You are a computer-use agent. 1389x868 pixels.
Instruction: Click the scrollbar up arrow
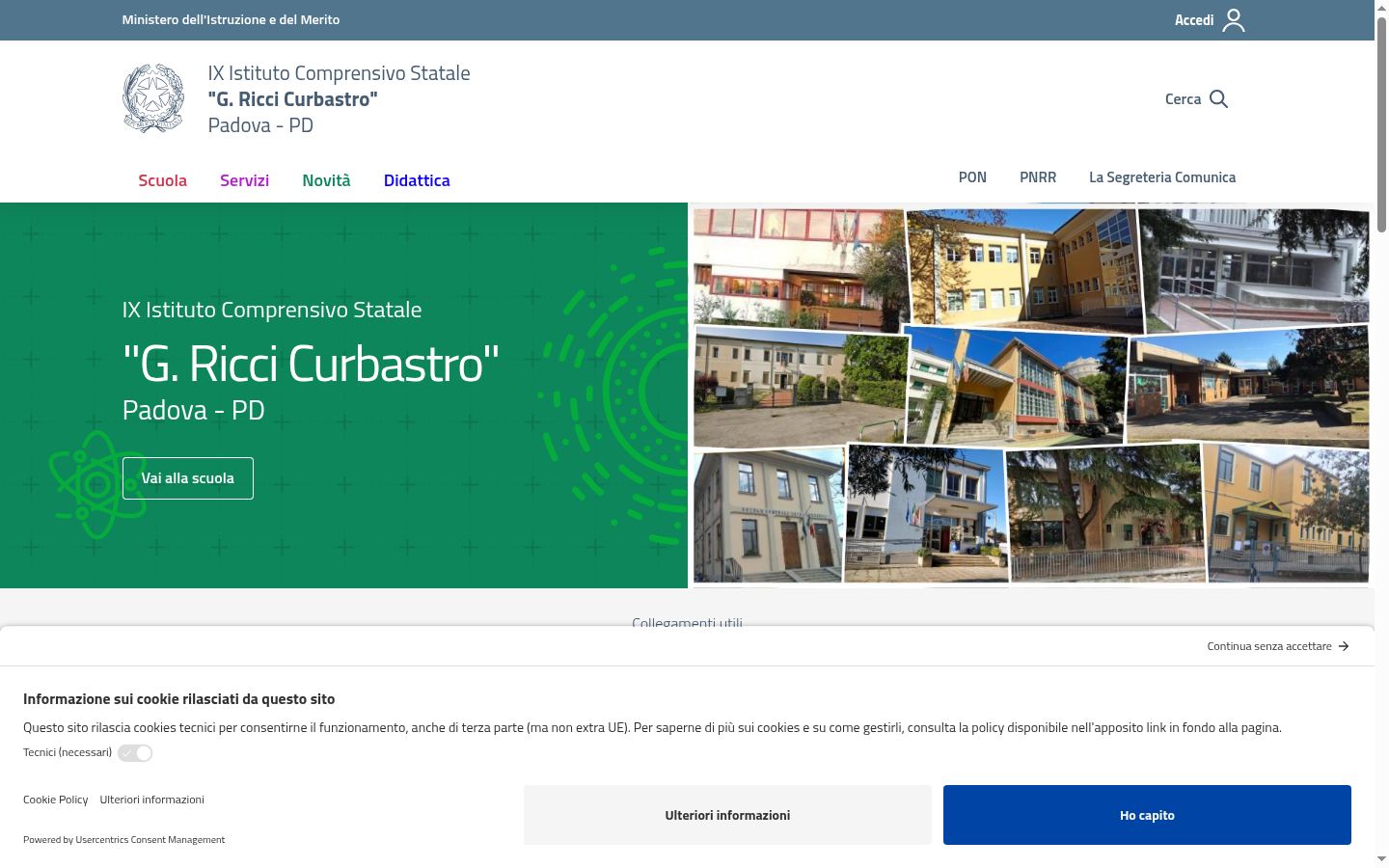(x=1381, y=7)
